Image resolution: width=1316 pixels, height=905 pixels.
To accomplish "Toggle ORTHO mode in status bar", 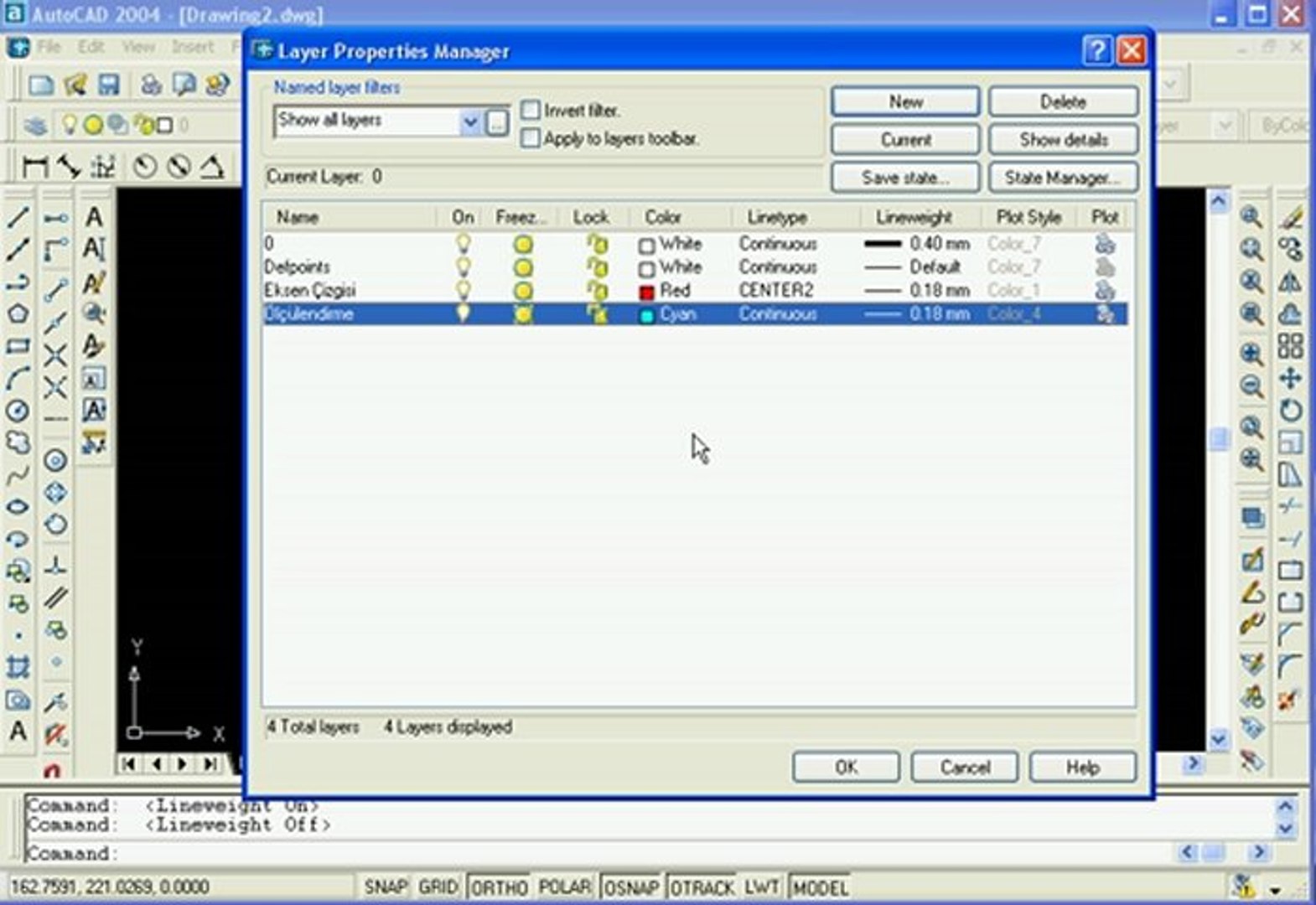I will (500, 887).
